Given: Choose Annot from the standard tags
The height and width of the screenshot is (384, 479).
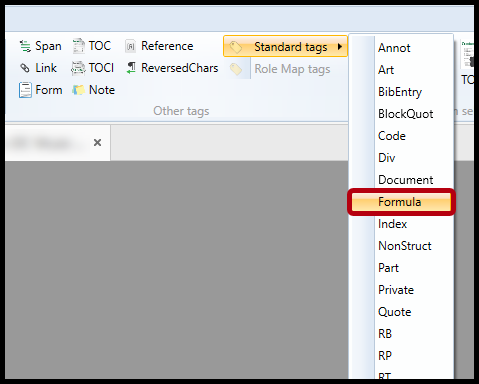Looking at the screenshot, I should [x=401, y=48].
